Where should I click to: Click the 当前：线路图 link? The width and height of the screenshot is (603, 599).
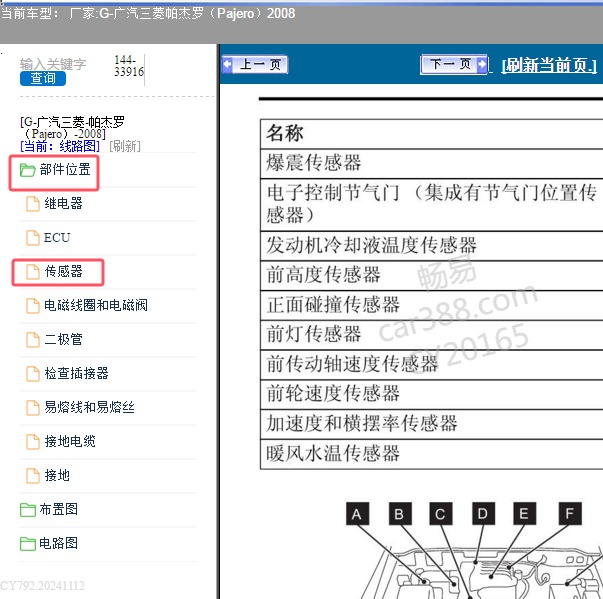coord(60,146)
